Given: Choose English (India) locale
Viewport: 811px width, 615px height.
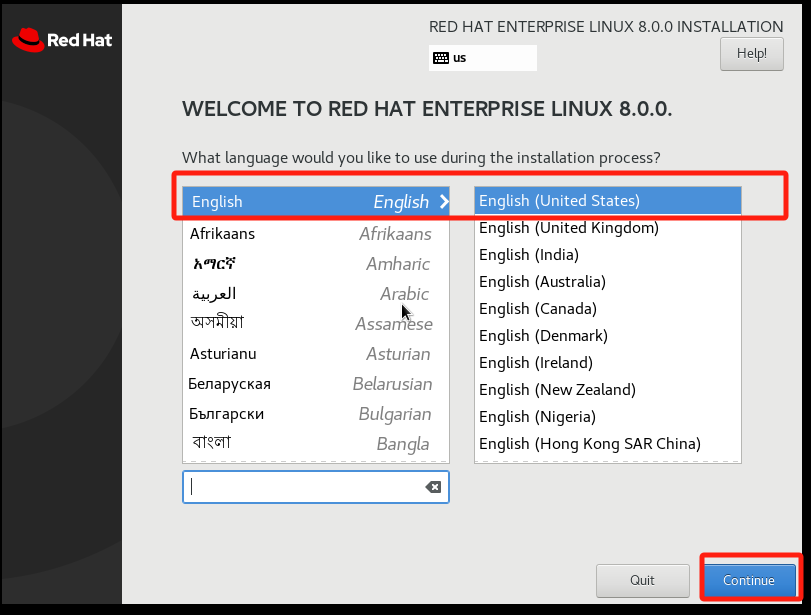Looking at the screenshot, I should (608, 254).
